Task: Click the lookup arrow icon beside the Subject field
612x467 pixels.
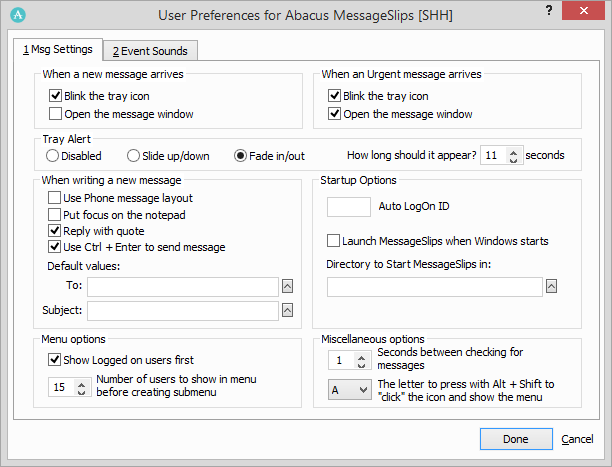Action: point(287,311)
